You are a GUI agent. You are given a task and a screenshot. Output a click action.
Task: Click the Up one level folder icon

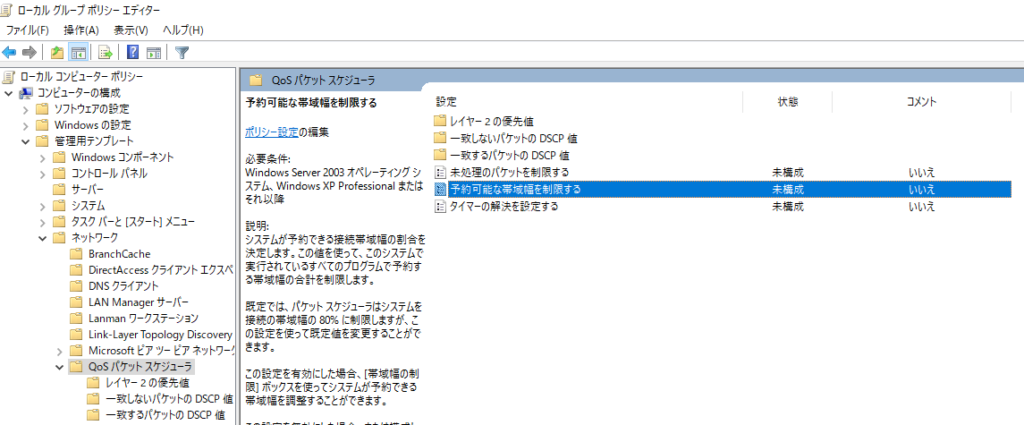(57, 52)
